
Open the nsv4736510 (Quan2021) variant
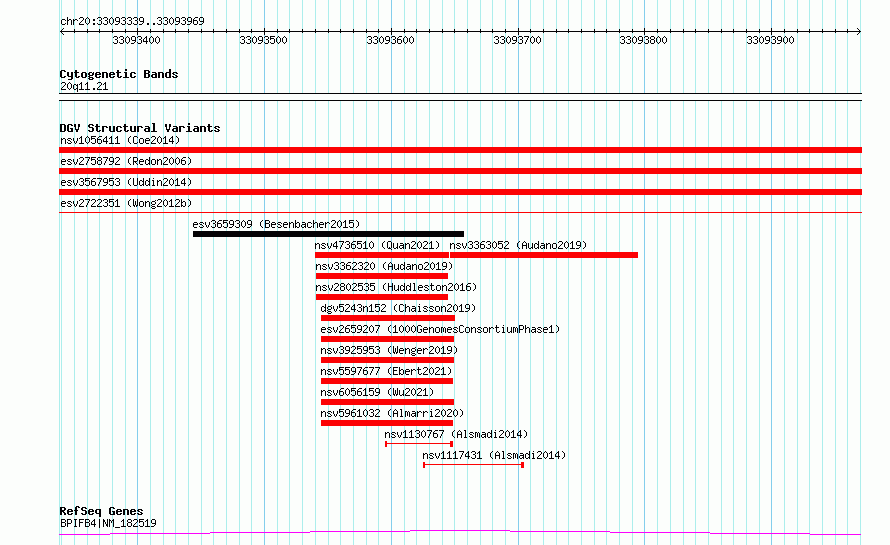(377, 245)
